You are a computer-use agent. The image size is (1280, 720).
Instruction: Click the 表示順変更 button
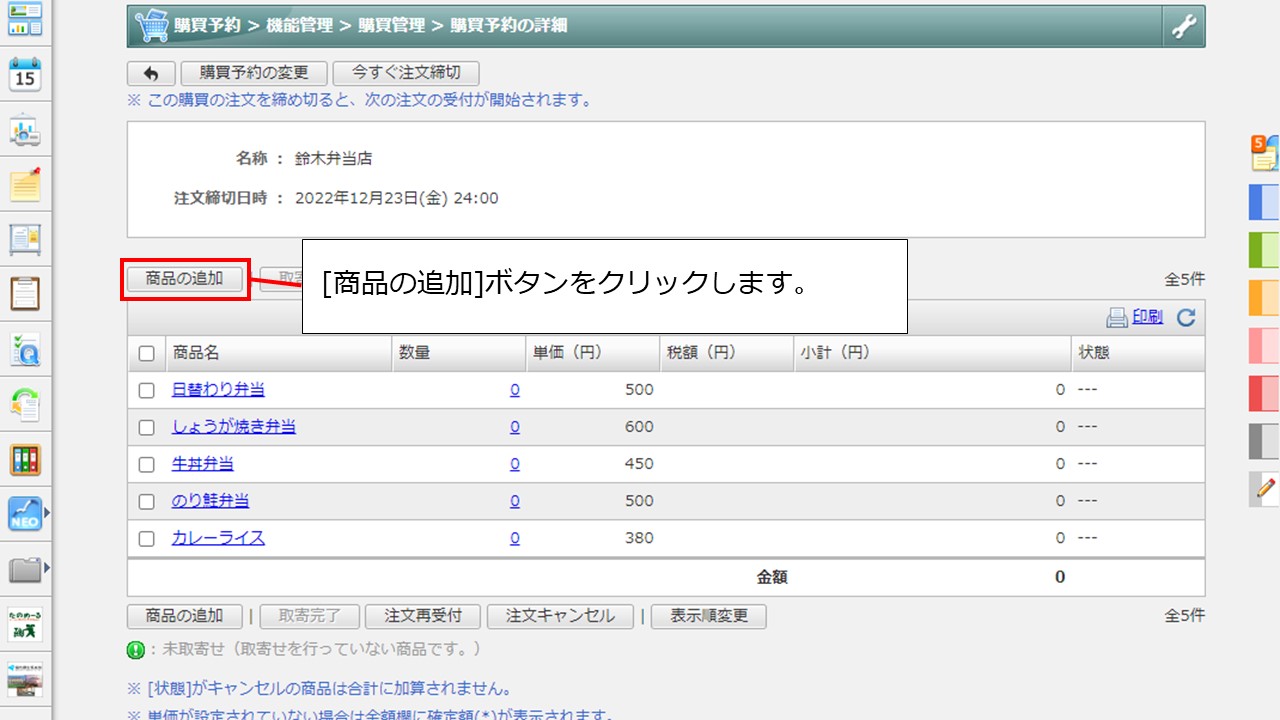[708, 616]
